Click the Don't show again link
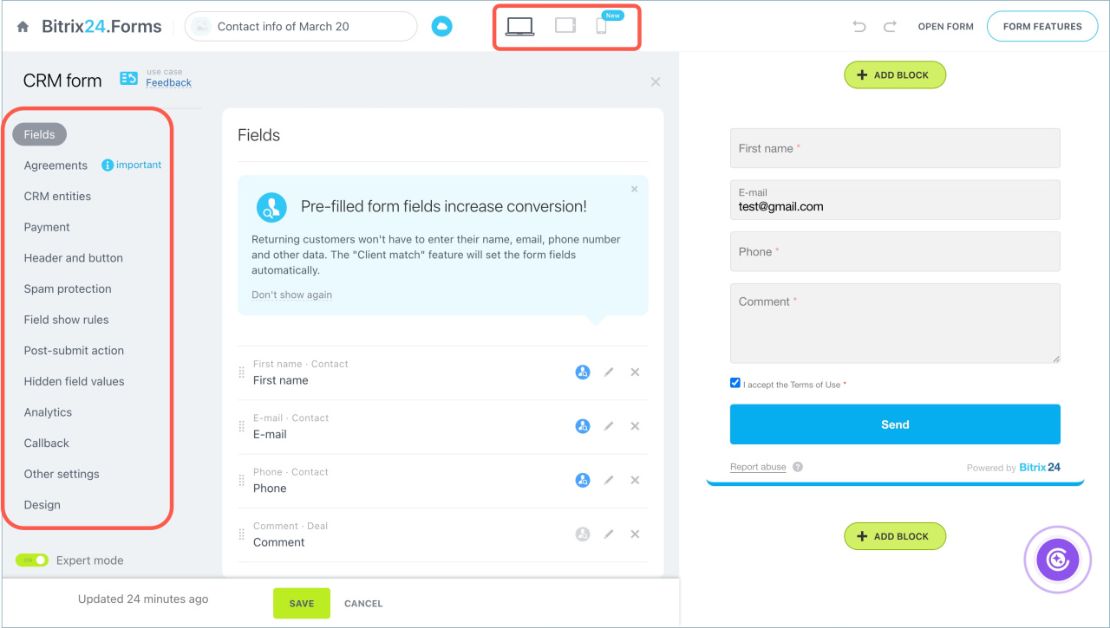1110x628 pixels. (x=292, y=295)
